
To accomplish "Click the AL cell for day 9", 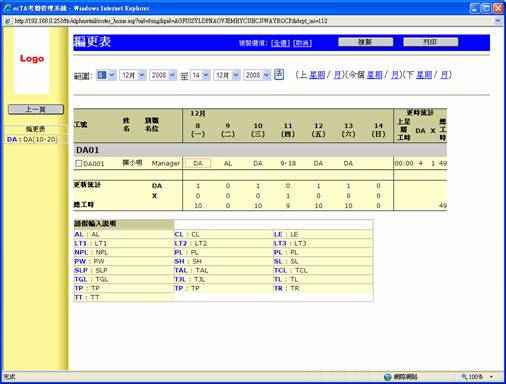I will click(228, 163).
